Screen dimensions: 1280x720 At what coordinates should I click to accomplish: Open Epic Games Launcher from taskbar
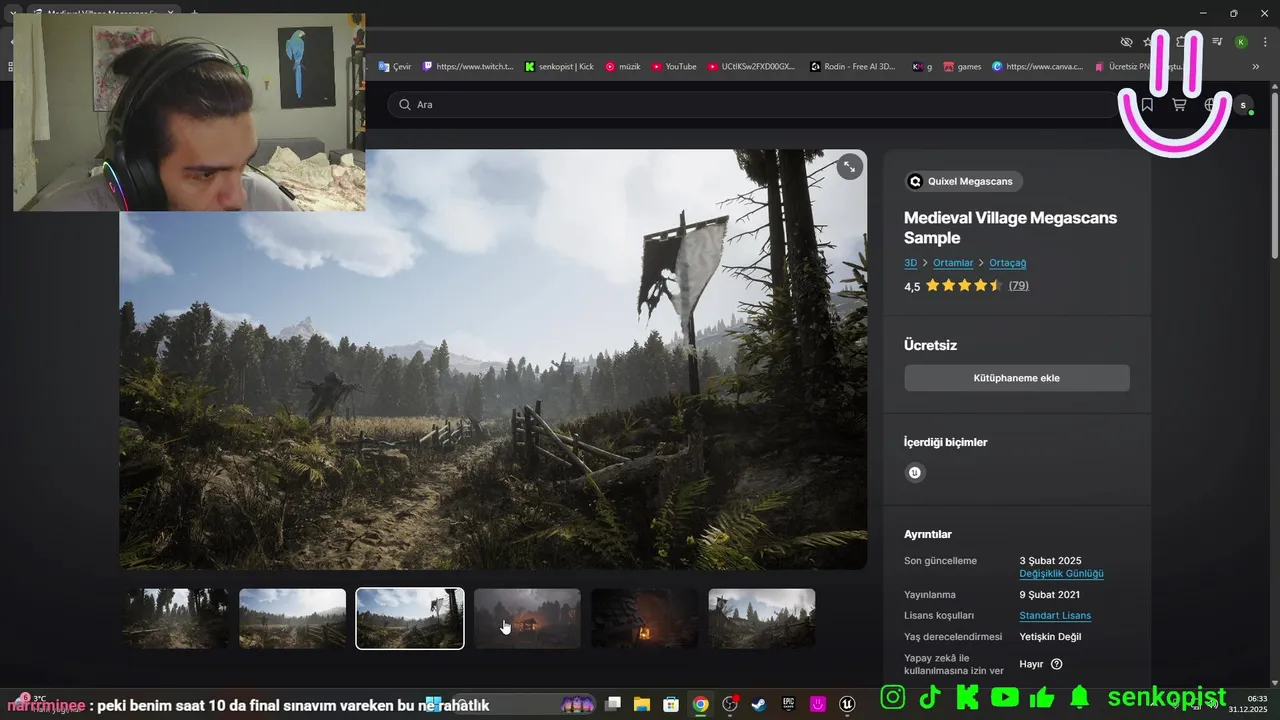tap(789, 704)
